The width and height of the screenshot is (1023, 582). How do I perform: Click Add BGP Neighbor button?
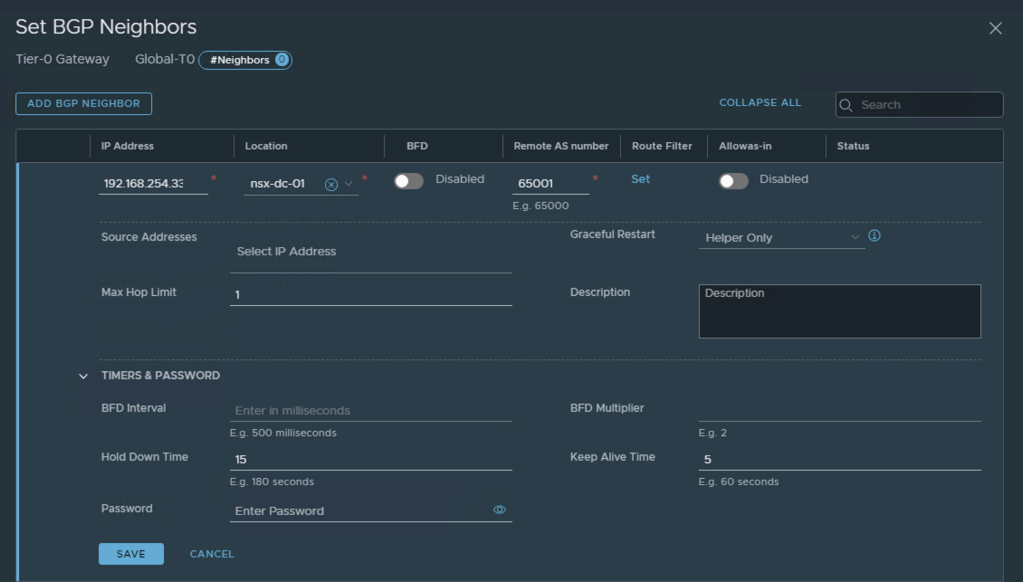[84, 104]
